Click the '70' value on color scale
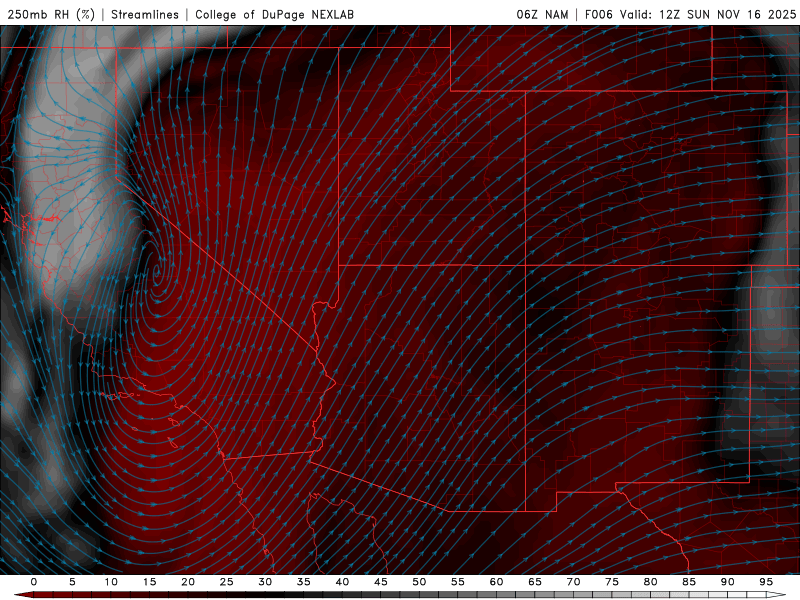Screen dimensions: 800x600 tap(573, 582)
